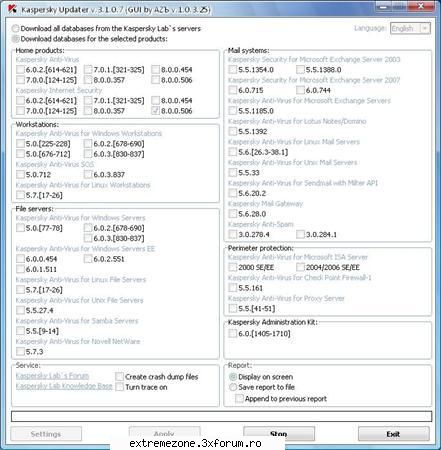
Task: Check Anti-Spam 3.0.284.1 box
Action: click(x=300, y=235)
